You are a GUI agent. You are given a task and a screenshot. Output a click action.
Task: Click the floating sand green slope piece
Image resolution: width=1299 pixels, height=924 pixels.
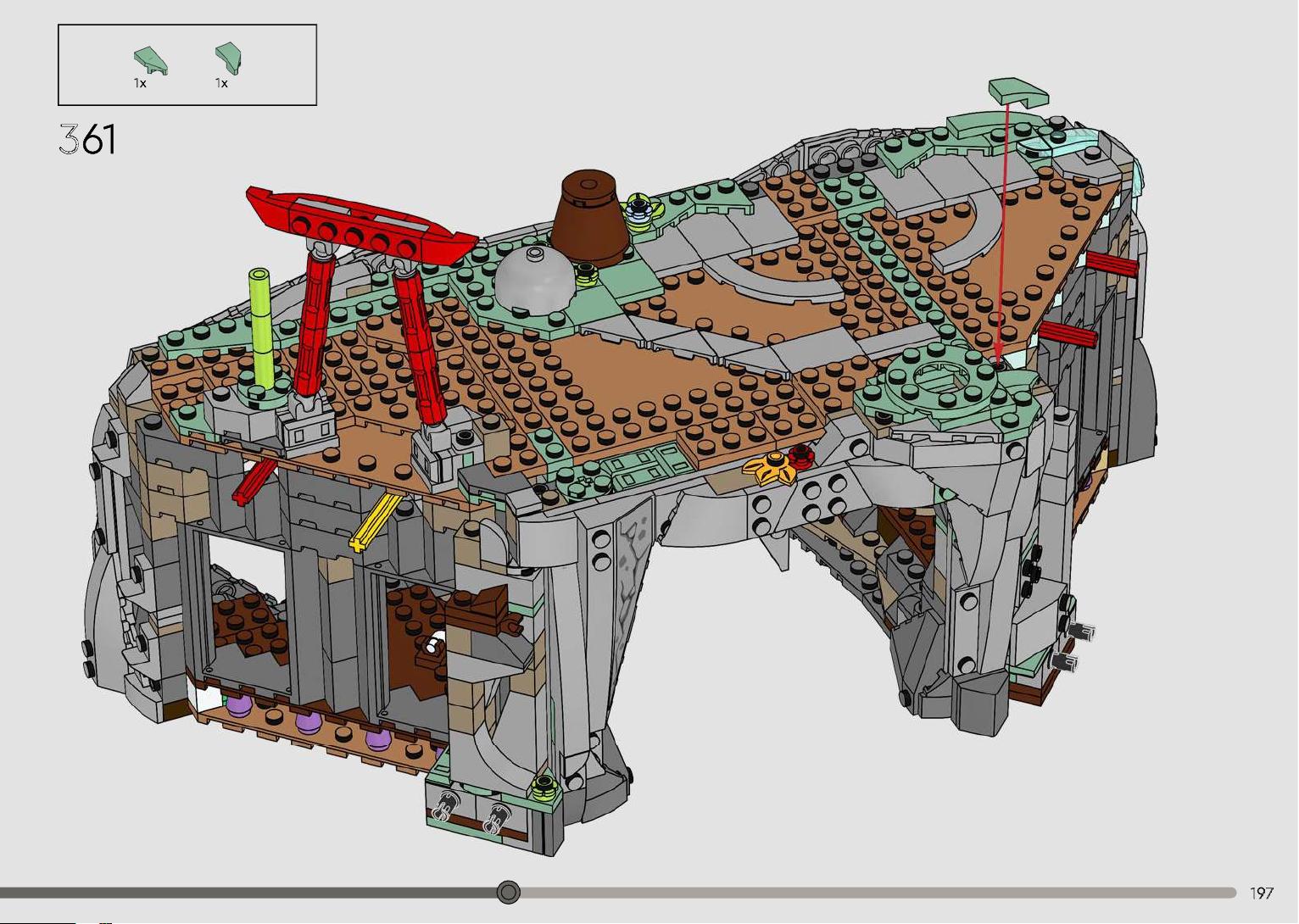coord(1018,91)
